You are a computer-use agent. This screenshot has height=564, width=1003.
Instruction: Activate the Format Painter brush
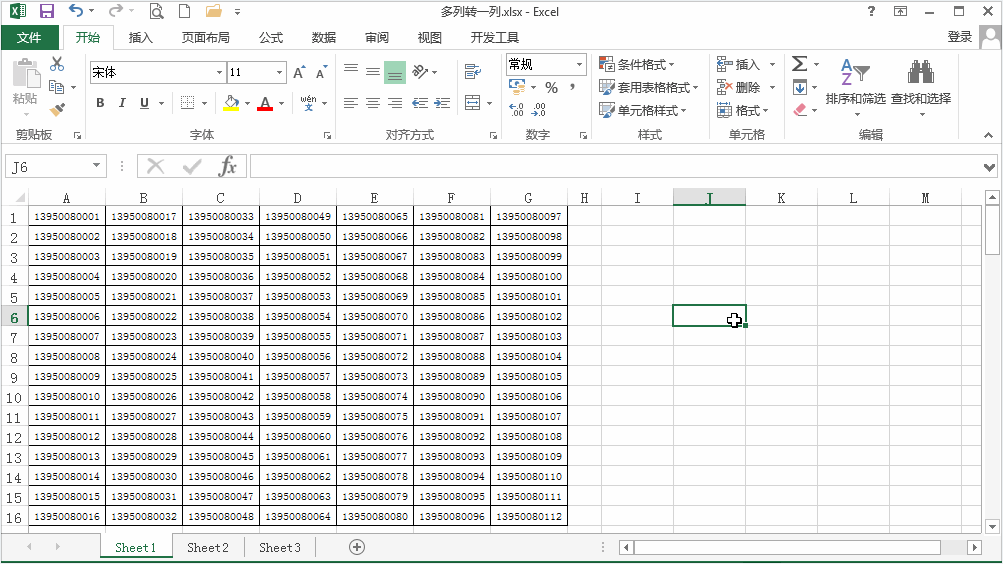coord(57,110)
